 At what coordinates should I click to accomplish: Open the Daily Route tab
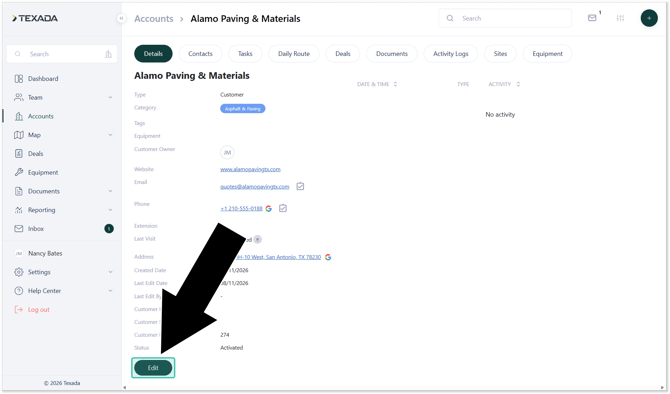[x=294, y=54]
